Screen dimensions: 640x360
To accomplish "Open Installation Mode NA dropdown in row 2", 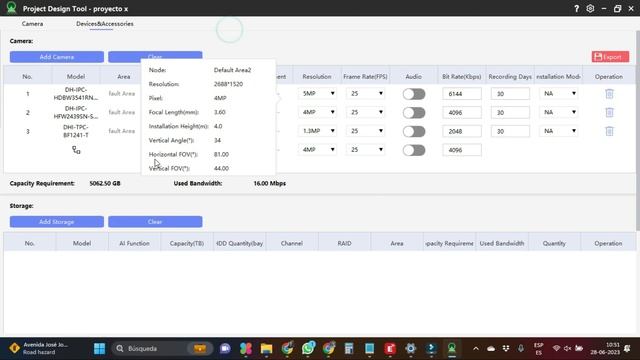I will (x=558, y=112).
